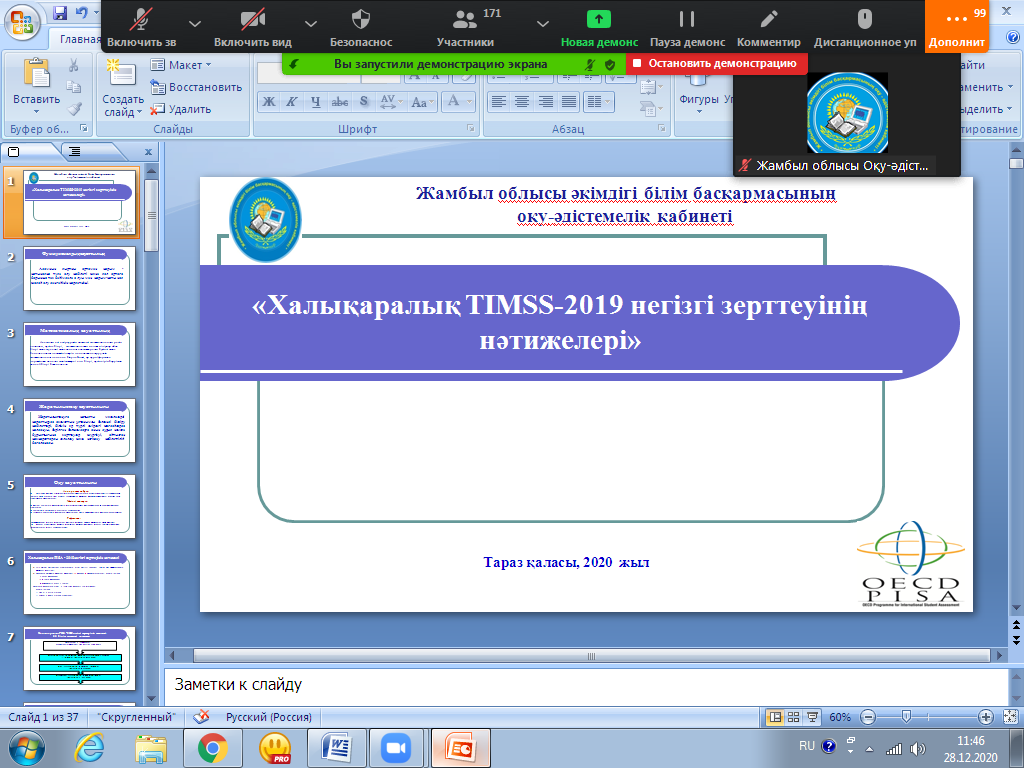Open the Windows Start menu
The width and height of the screenshot is (1024, 768).
pyautogui.click(x=27, y=748)
